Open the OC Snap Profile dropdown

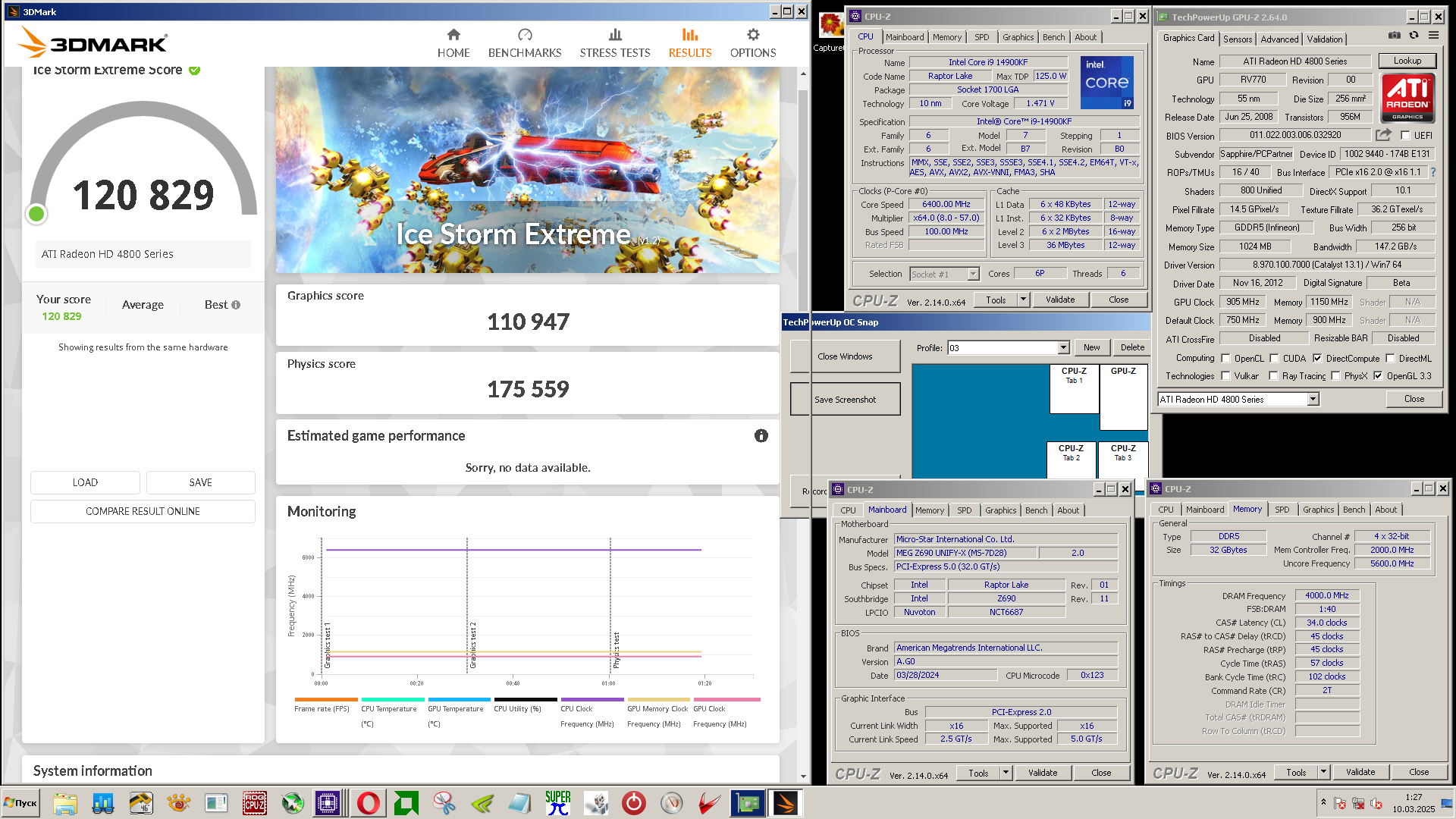(x=1063, y=348)
